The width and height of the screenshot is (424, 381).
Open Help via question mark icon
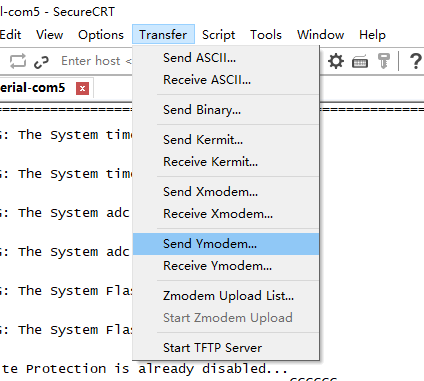tap(415, 61)
